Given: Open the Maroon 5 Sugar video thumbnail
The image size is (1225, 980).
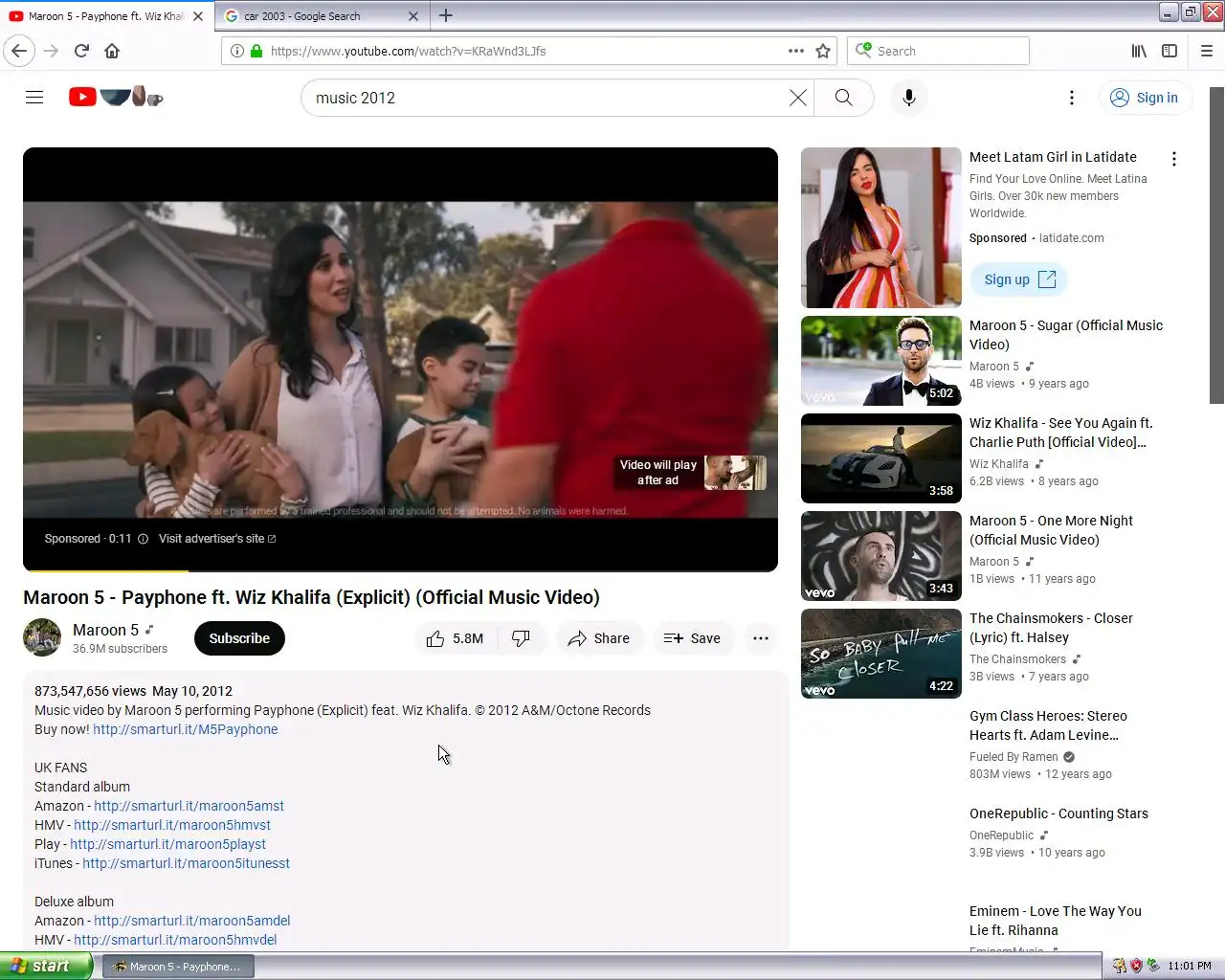Looking at the screenshot, I should tap(880, 361).
